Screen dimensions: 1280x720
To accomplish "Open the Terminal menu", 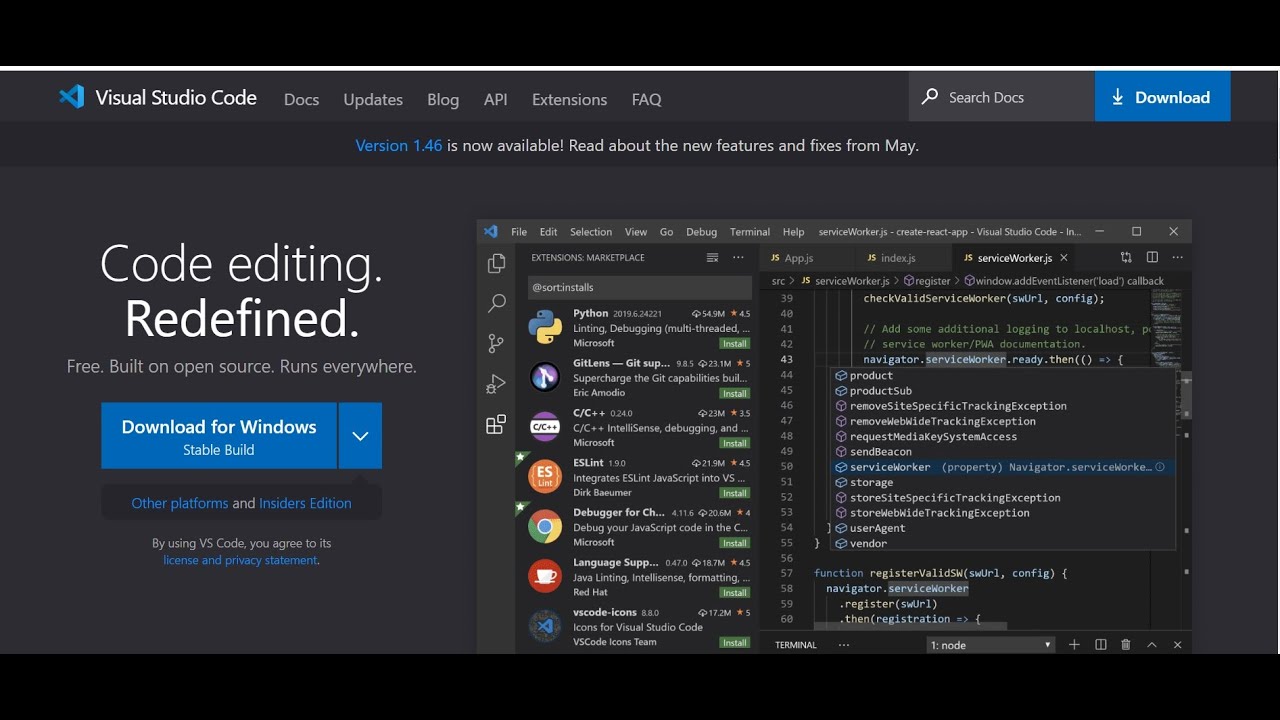I will coord(750,232).
